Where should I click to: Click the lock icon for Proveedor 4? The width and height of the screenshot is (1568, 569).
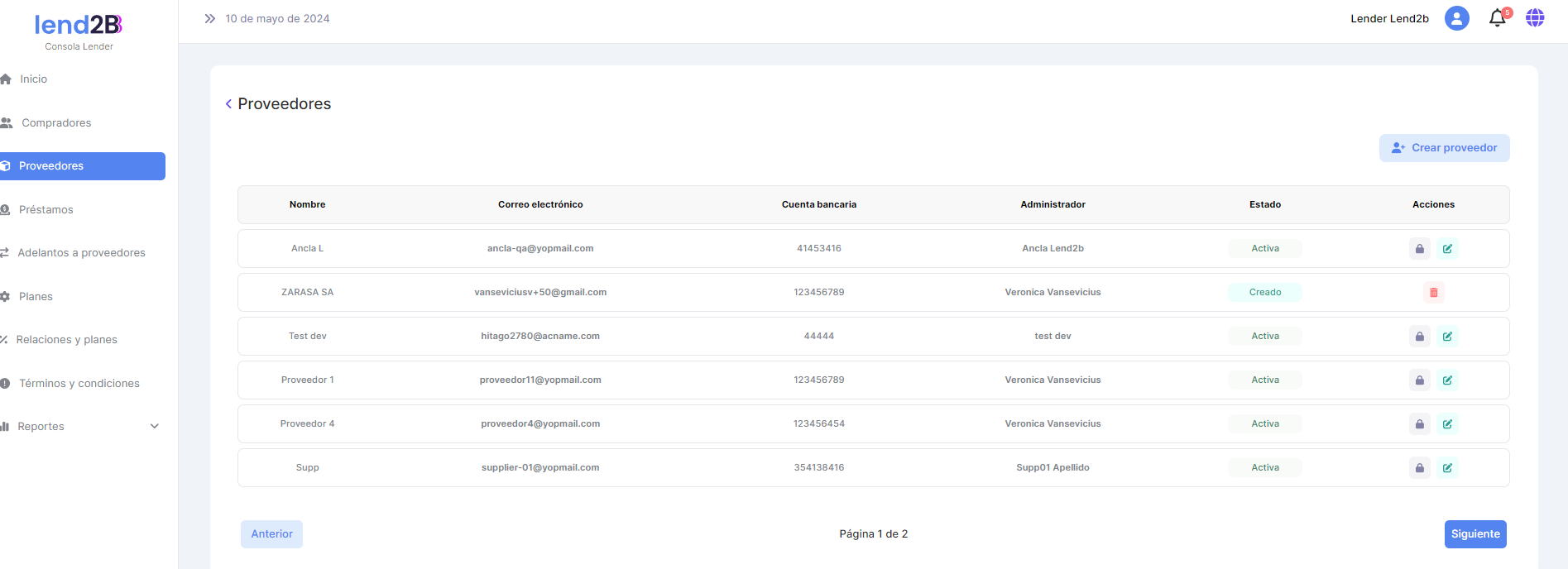(1419, 424)
